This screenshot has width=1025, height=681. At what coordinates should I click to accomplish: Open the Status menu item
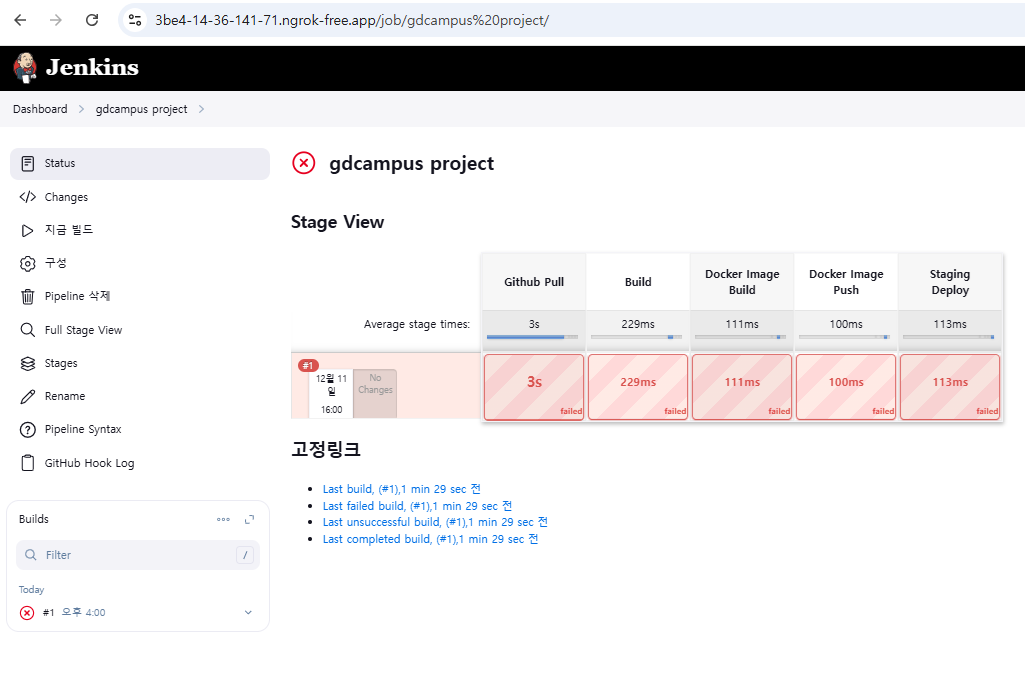click(140, 163)
